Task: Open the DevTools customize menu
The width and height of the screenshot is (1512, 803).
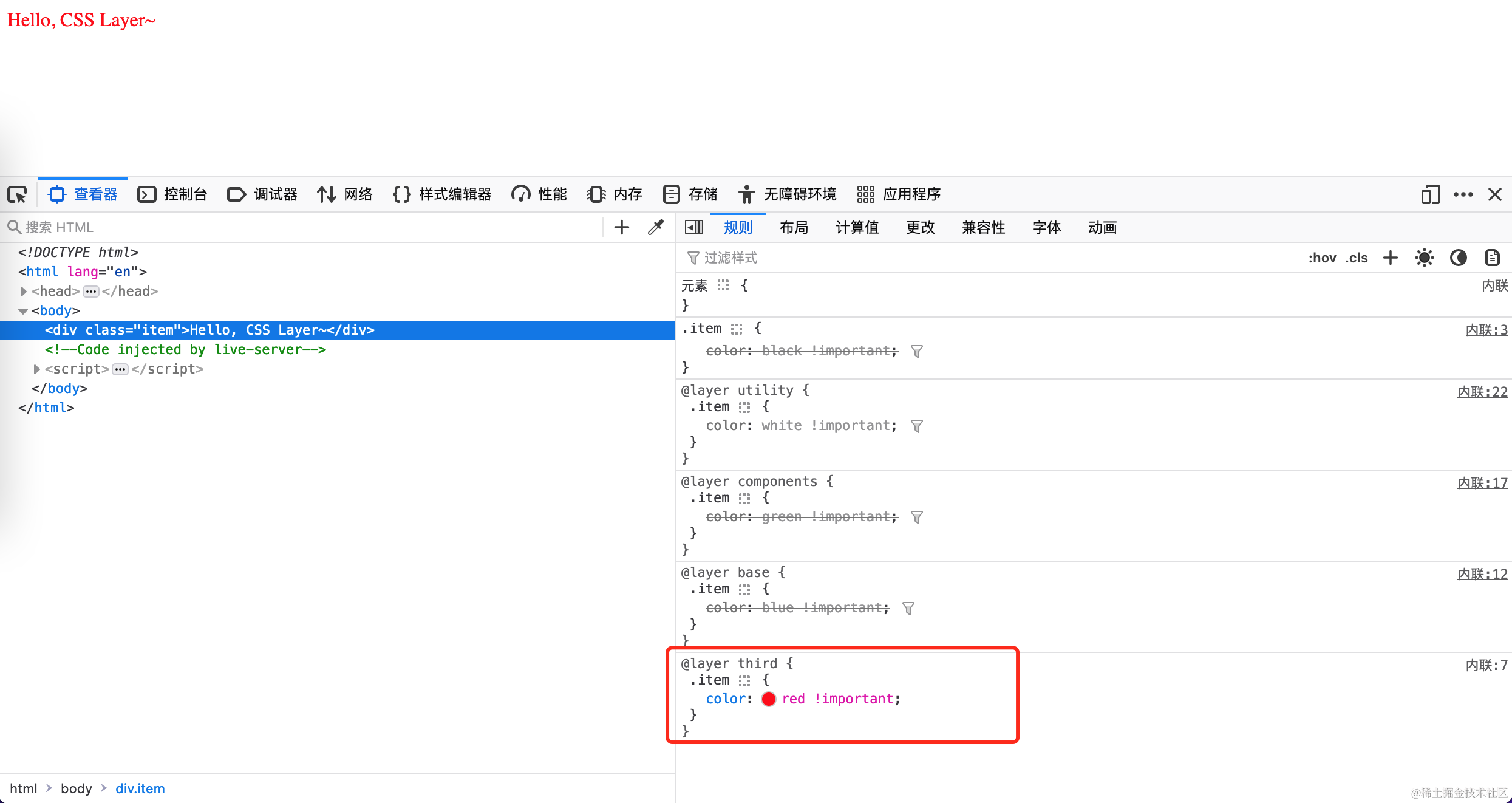Action: (x=1463, y=194)
